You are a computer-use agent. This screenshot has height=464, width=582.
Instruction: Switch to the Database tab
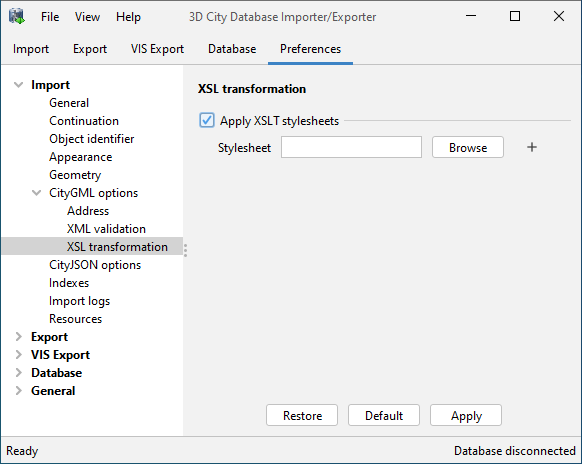click(x=232, y=49)
